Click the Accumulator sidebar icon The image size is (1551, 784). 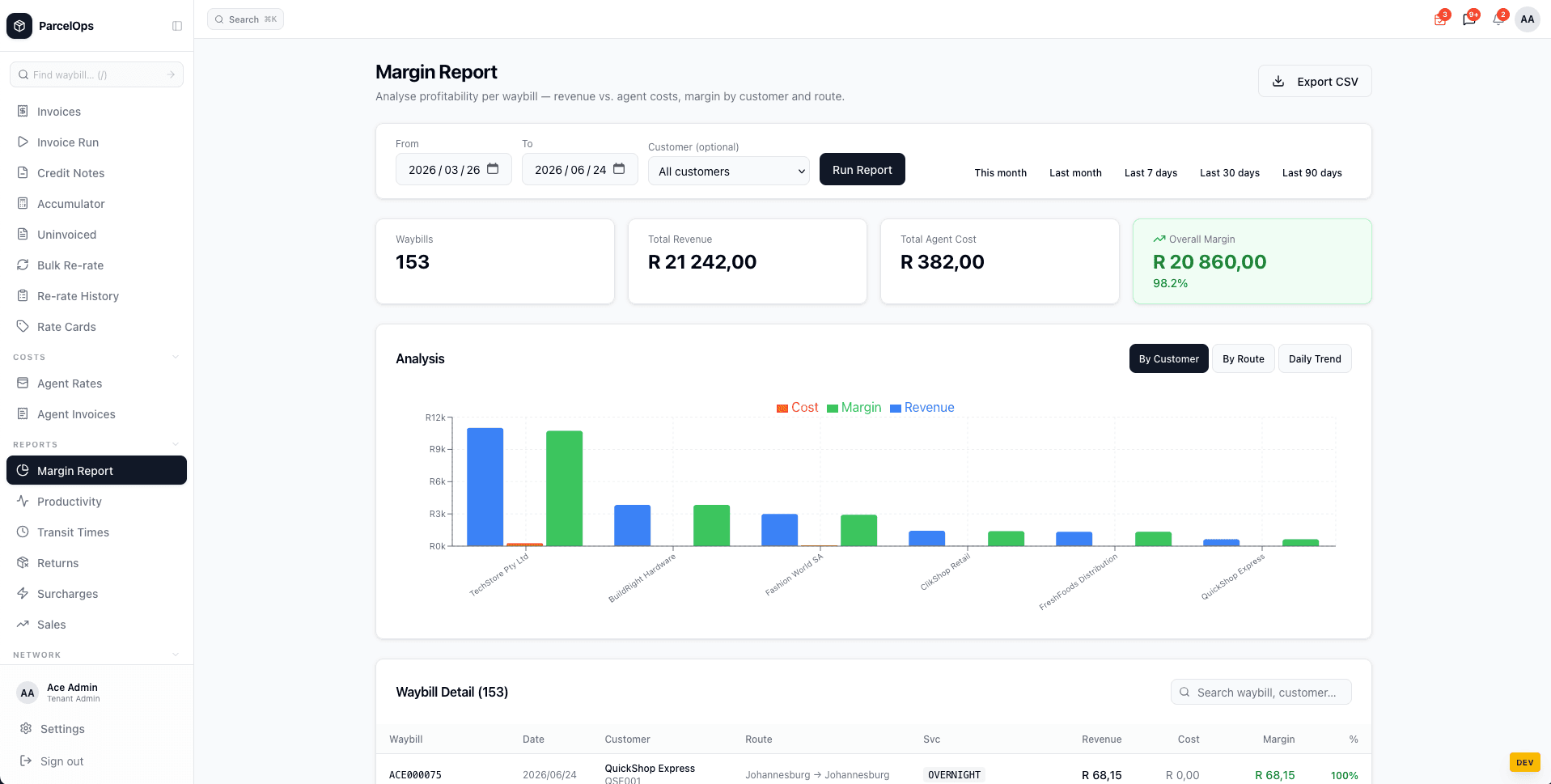tap(23, 203)
